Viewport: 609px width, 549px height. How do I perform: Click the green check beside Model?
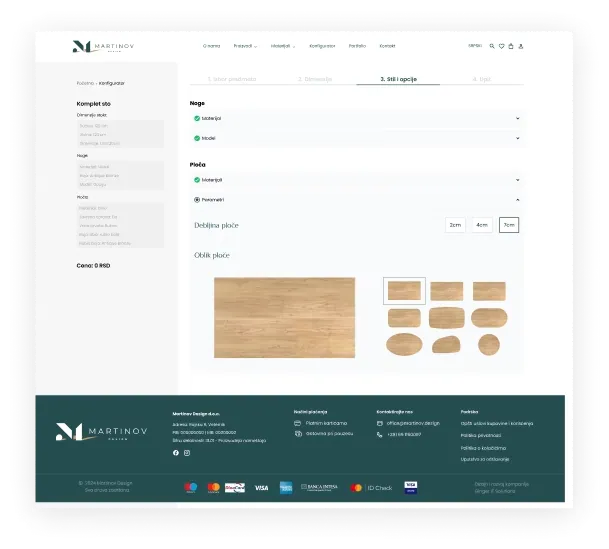click(197, 138)
